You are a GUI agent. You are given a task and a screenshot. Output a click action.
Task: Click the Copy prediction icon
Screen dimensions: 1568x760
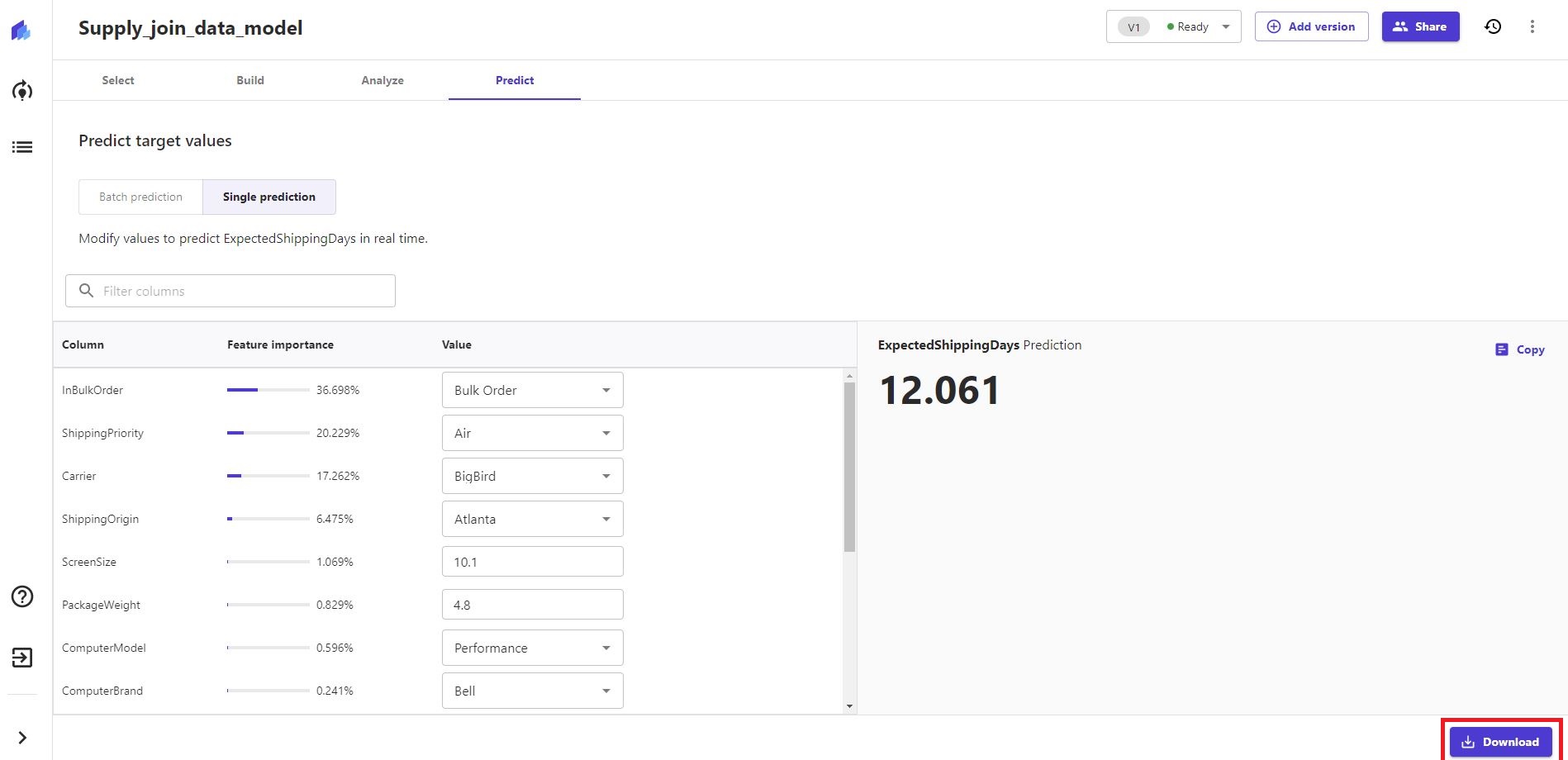pos(1502,349)
